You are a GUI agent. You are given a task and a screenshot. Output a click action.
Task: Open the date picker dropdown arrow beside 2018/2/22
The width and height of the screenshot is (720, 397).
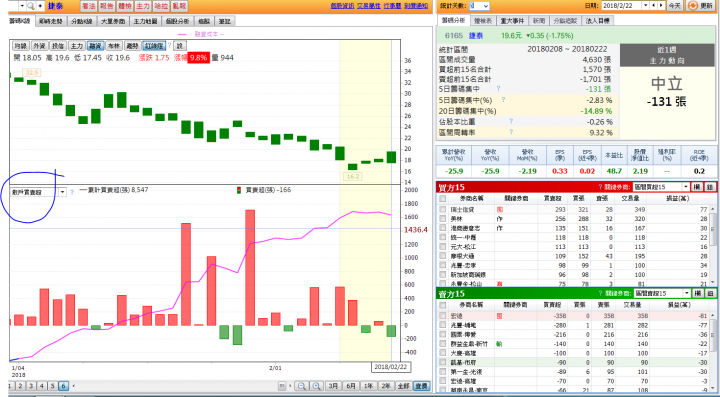coord(646,6)
